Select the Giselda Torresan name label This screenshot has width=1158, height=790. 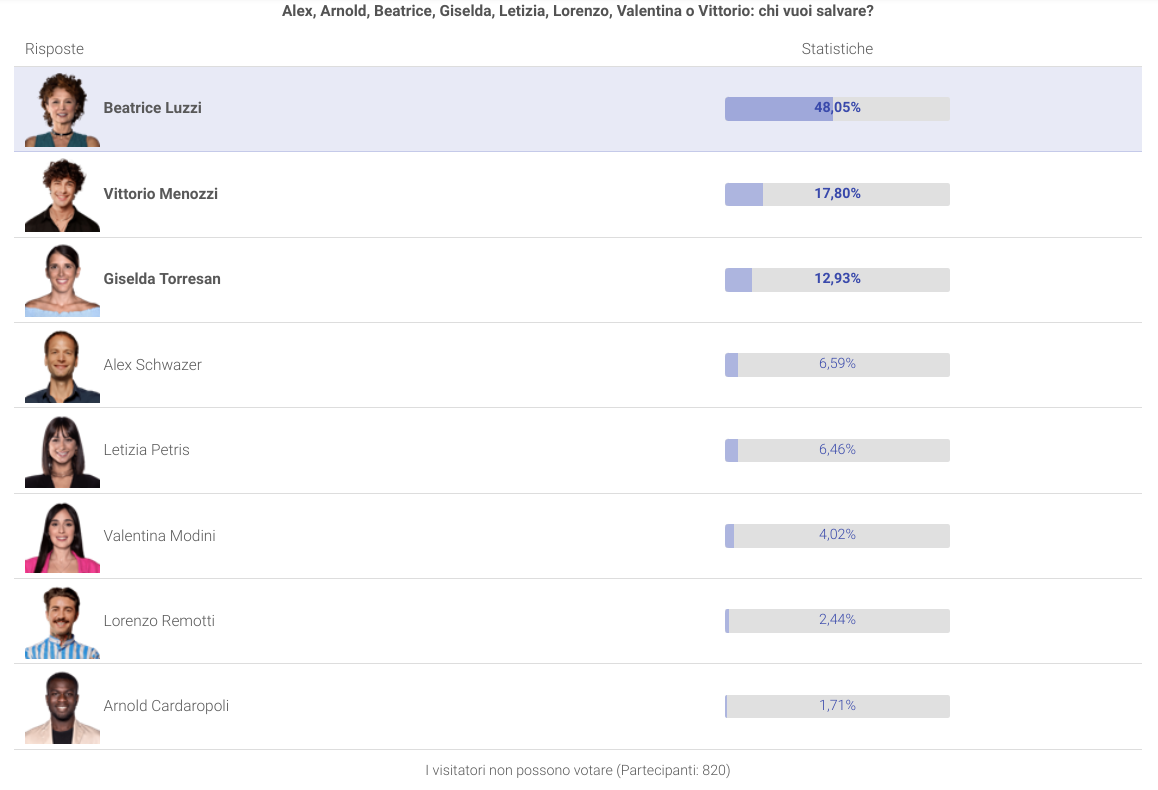[162, 278]
